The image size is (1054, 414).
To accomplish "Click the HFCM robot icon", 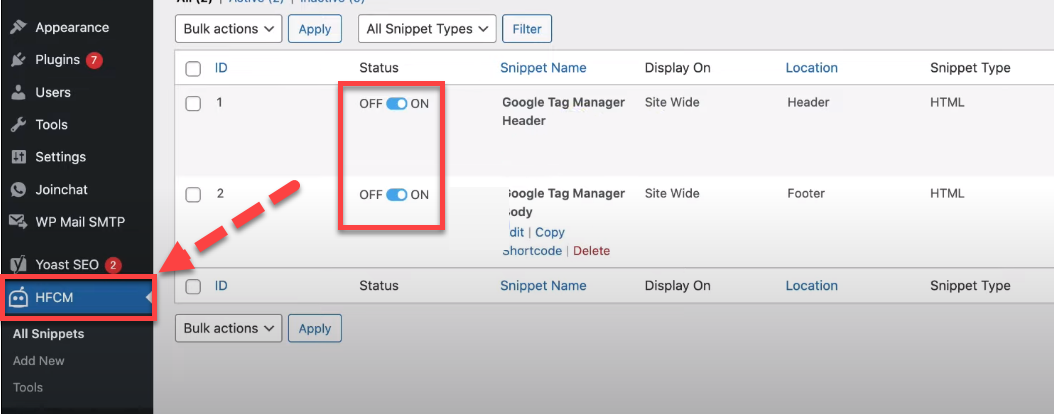I will (x=19, y=298).
